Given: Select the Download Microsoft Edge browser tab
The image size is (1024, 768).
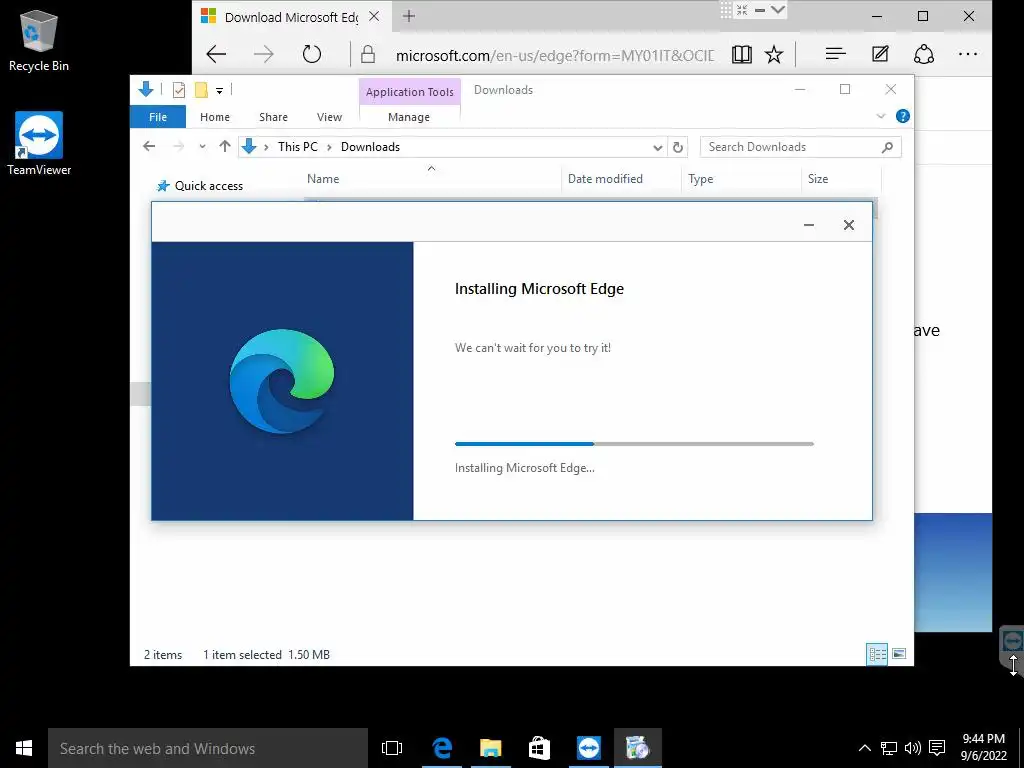Looking at the screenshot, I should click(x=291, y=16).
